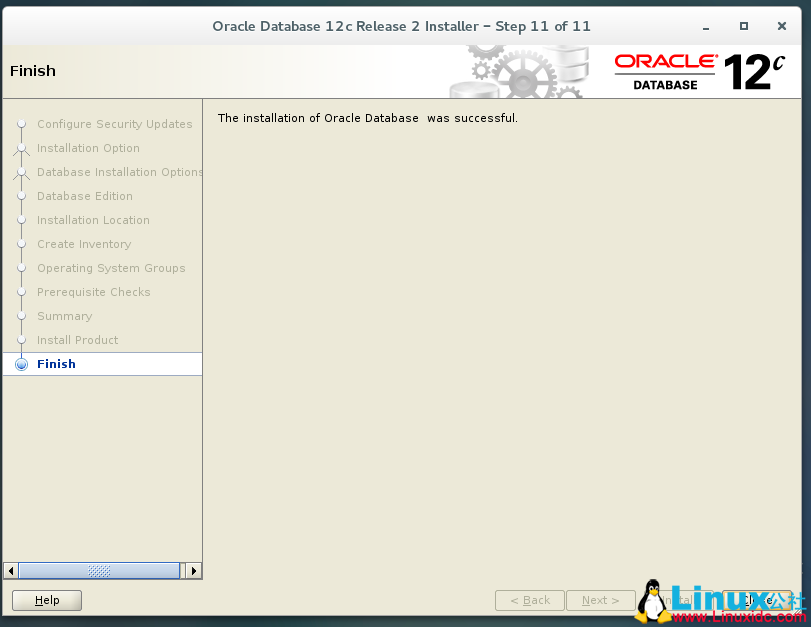The image size is (811, 627).
Task: Select the Configure Security Updates step
Action: click(x=115, y=124)
